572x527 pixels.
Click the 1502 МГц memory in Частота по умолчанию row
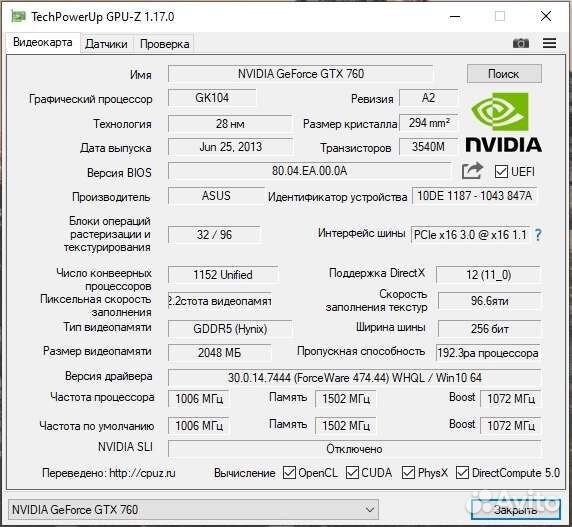(345, 426)
